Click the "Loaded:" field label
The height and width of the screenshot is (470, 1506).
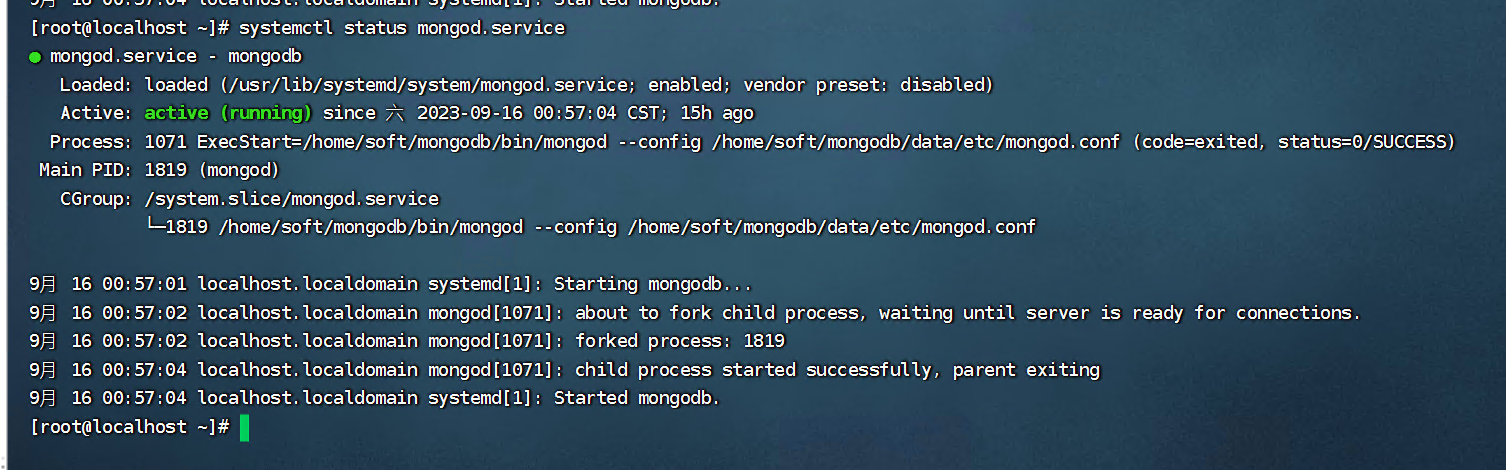[96, 85]
